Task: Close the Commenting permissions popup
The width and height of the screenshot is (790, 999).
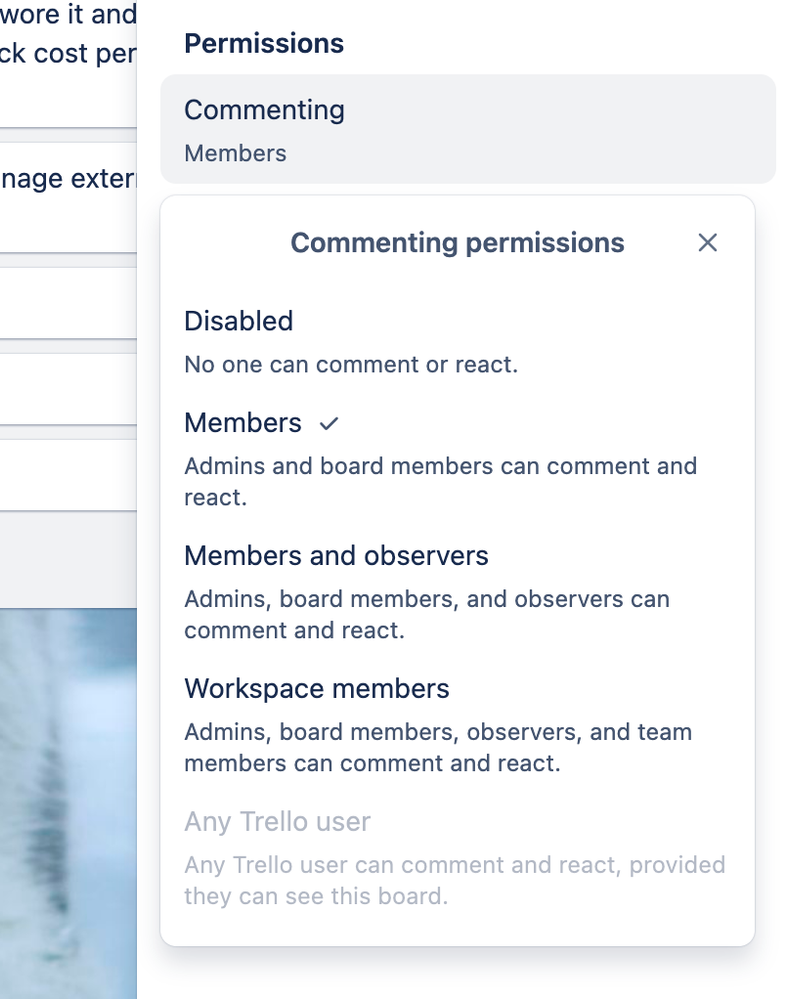Action: click(x=707, y=243)
